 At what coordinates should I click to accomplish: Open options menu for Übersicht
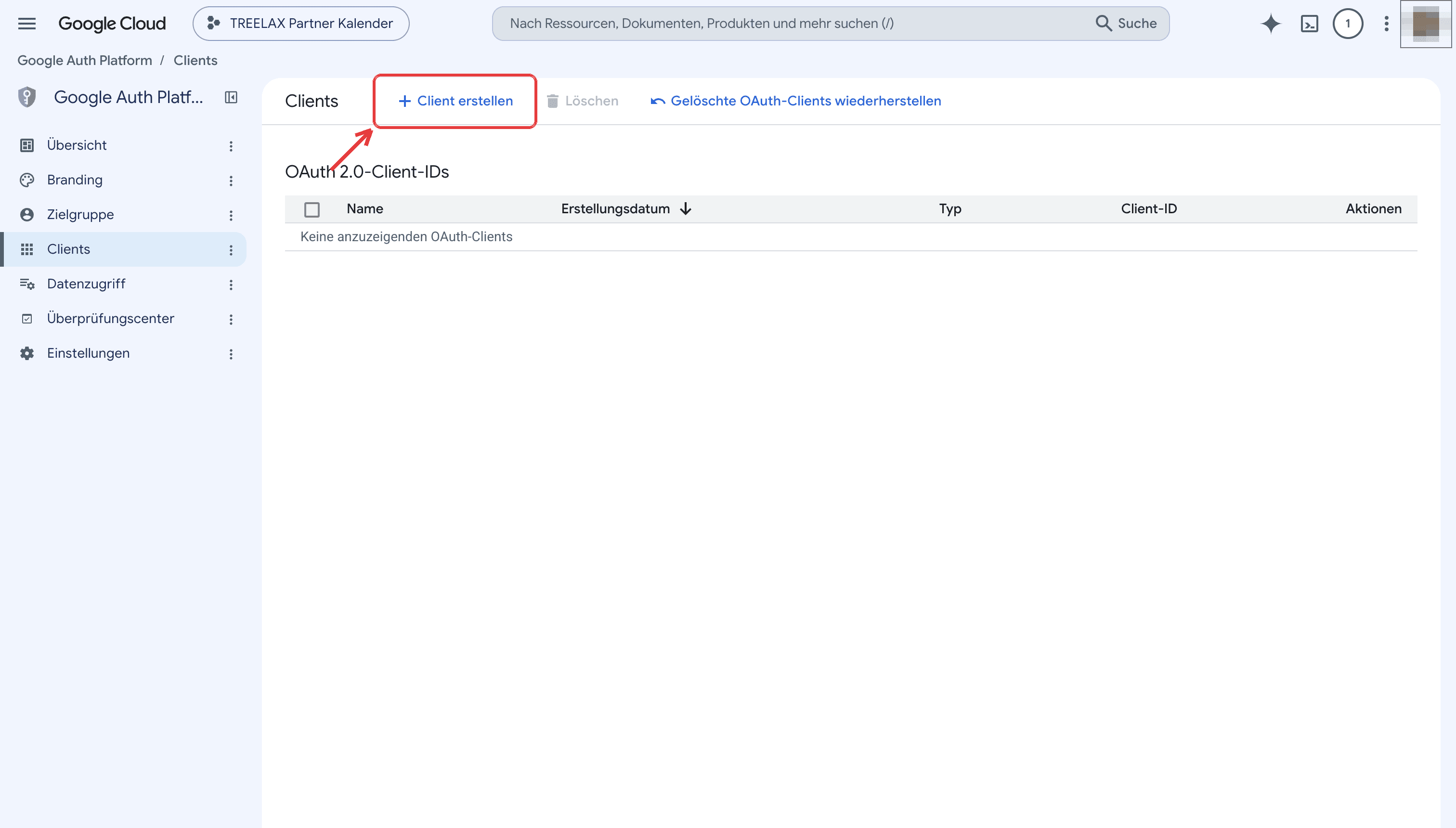(231, 146)
